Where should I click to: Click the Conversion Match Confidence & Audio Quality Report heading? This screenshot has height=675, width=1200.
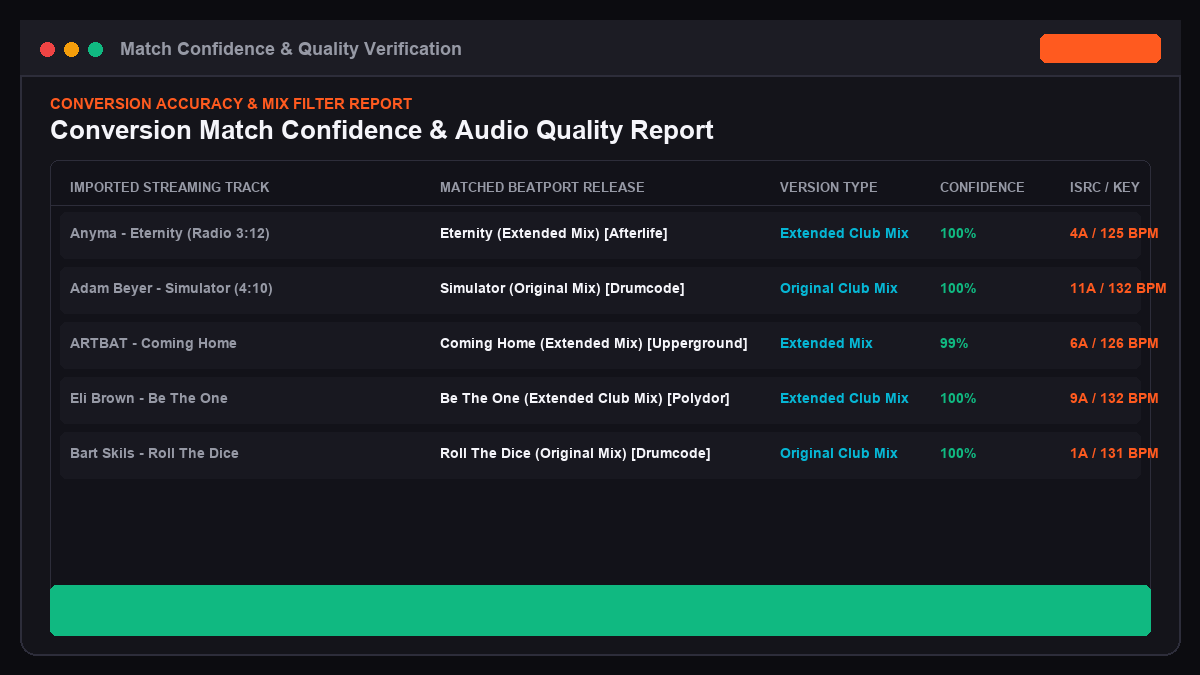point(382,130)
